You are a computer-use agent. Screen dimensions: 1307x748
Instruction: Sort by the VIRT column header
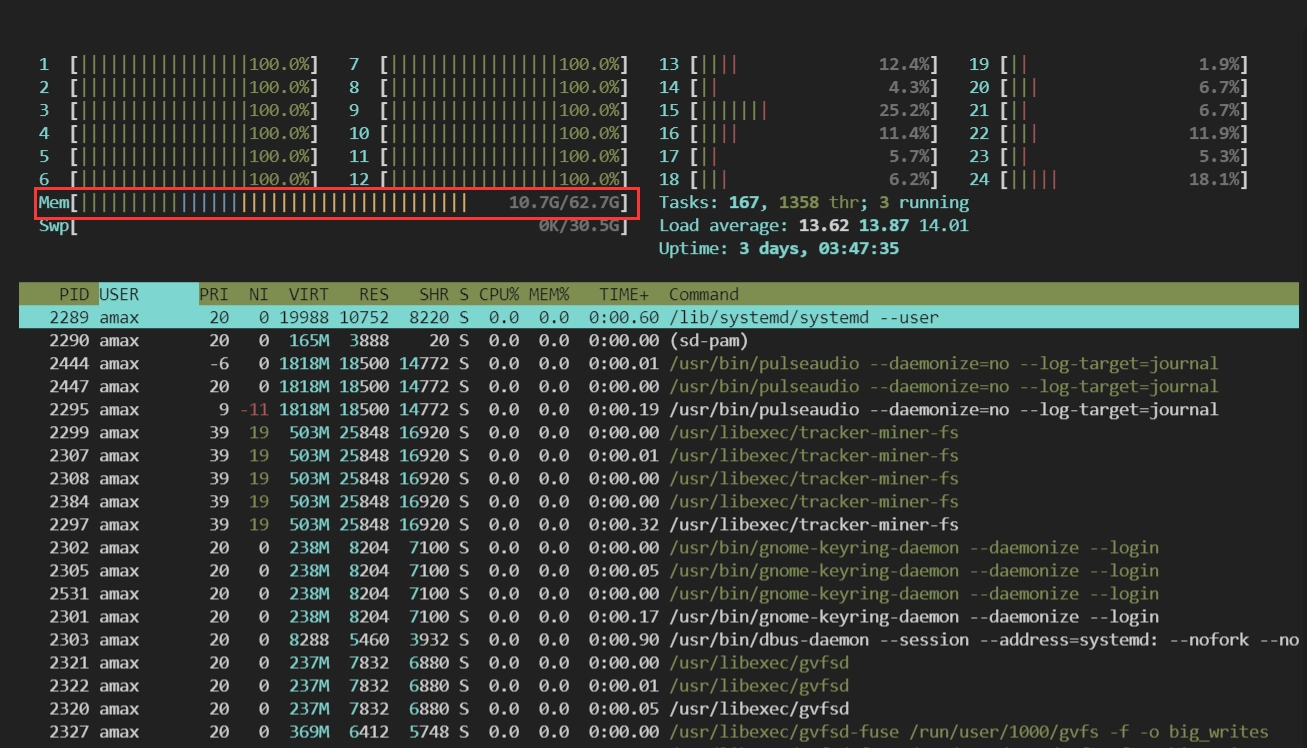(309, 294)
